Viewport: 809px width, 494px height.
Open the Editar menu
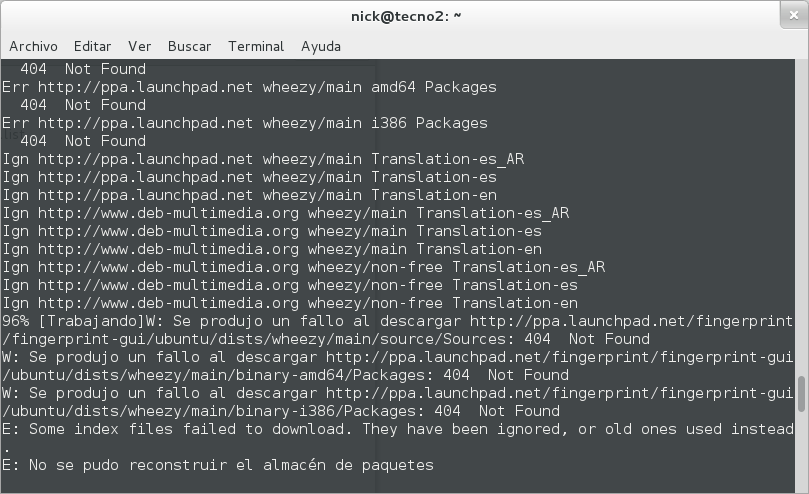click(92, 46)
